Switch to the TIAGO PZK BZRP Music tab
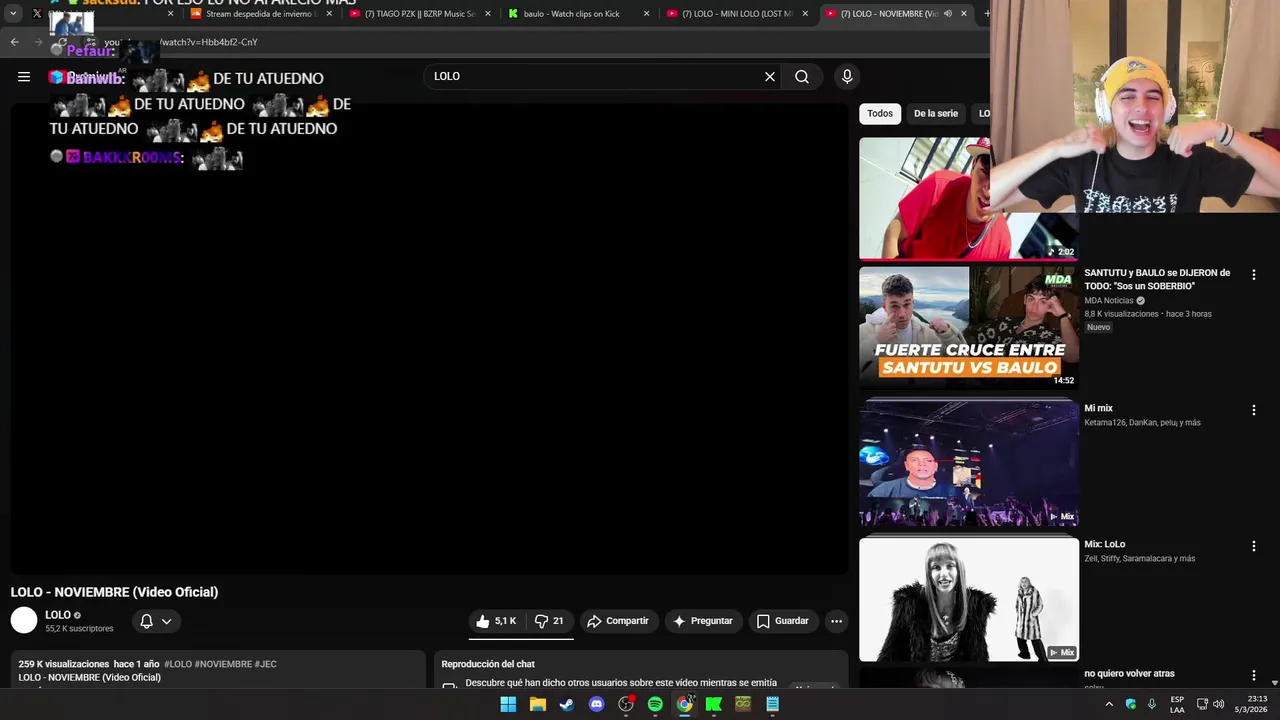This screenshot has height=720, width=1280. pyautogui.click(x=420, y=14)
